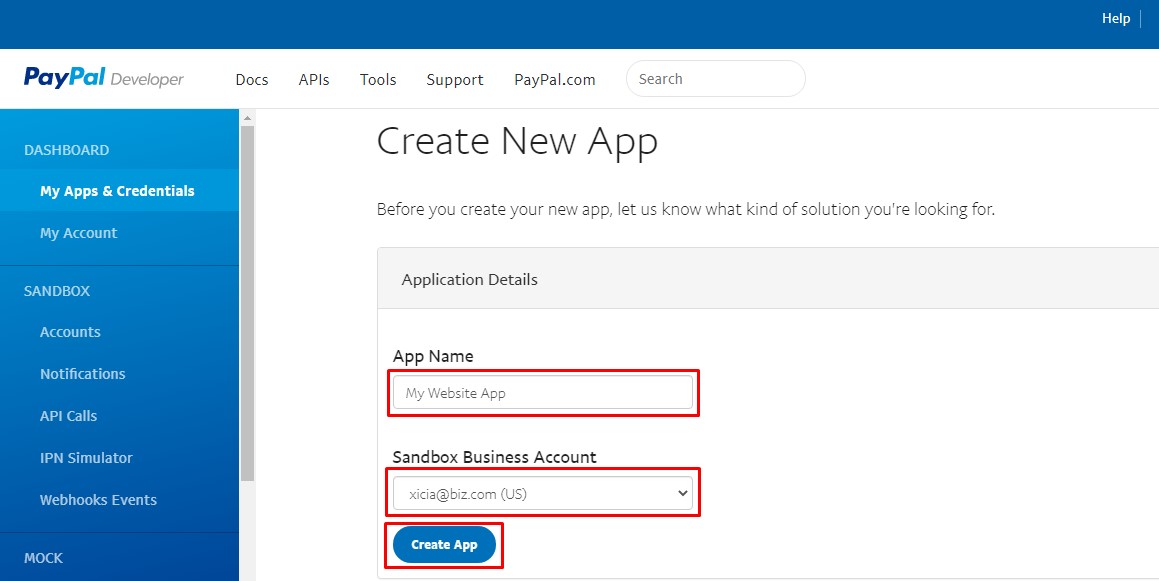Screen dimensions: 1159x581
Task: Open My Account in the sidebar
Action: (x=78, y=233)
